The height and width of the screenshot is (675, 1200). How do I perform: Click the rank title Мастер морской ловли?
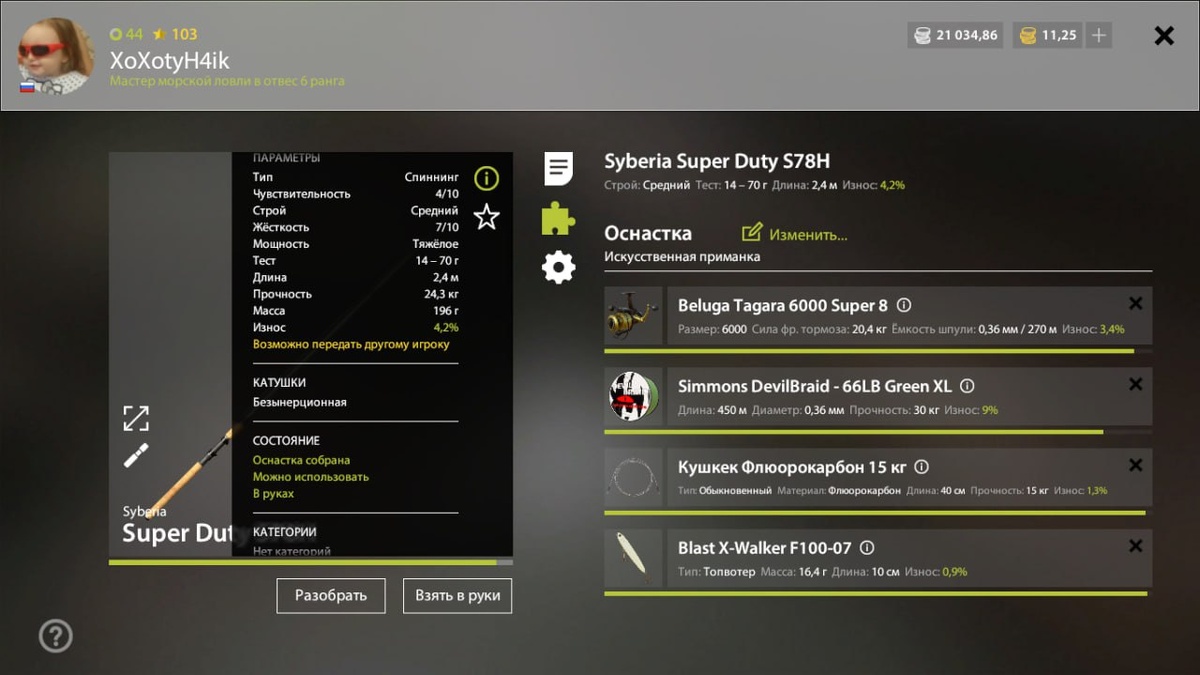[227, 81]
